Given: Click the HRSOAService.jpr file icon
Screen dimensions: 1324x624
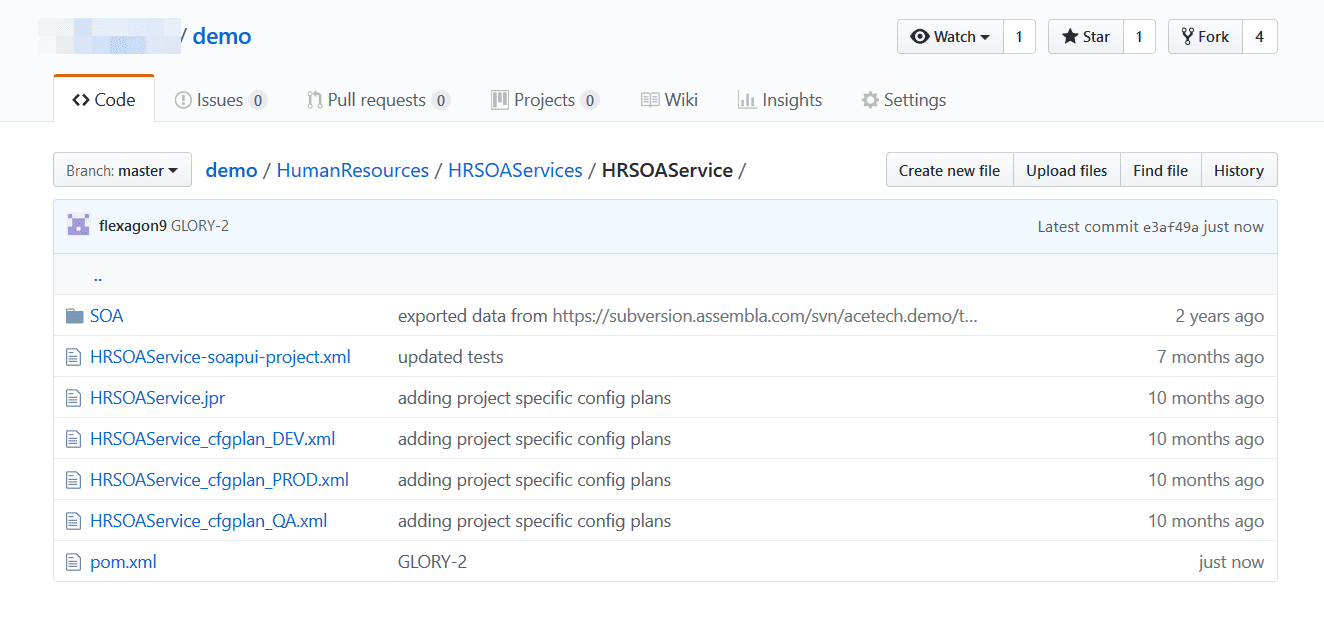Looking at the screenshot, I should click(72, 398).
